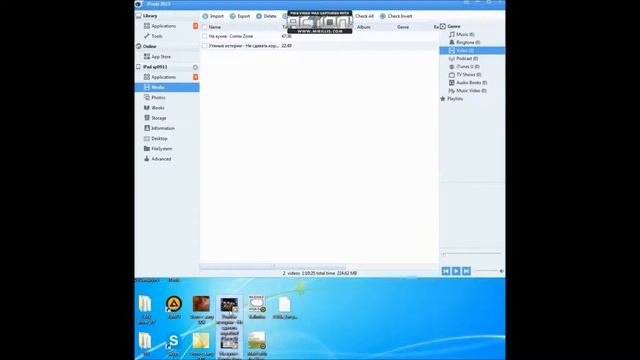The width and height of the screenshot is (640, 360).
Task: Open Library Applications in sidebar
Action: (x=163, y=26)
